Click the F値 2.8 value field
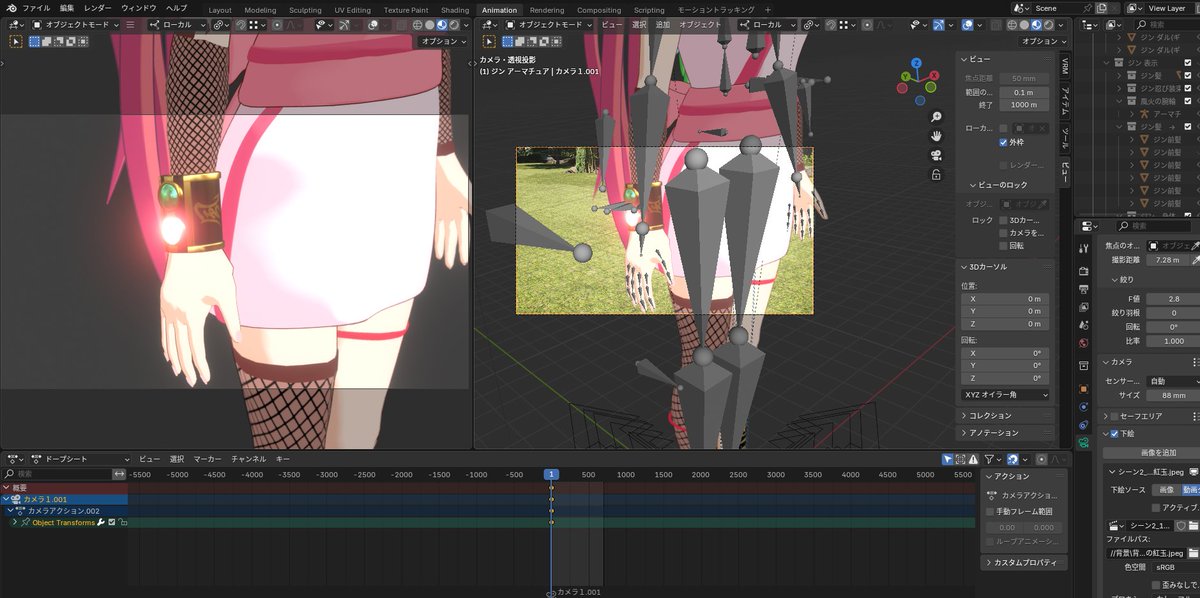Viewport: 1200px width, 598px height. click(1172, 299)
